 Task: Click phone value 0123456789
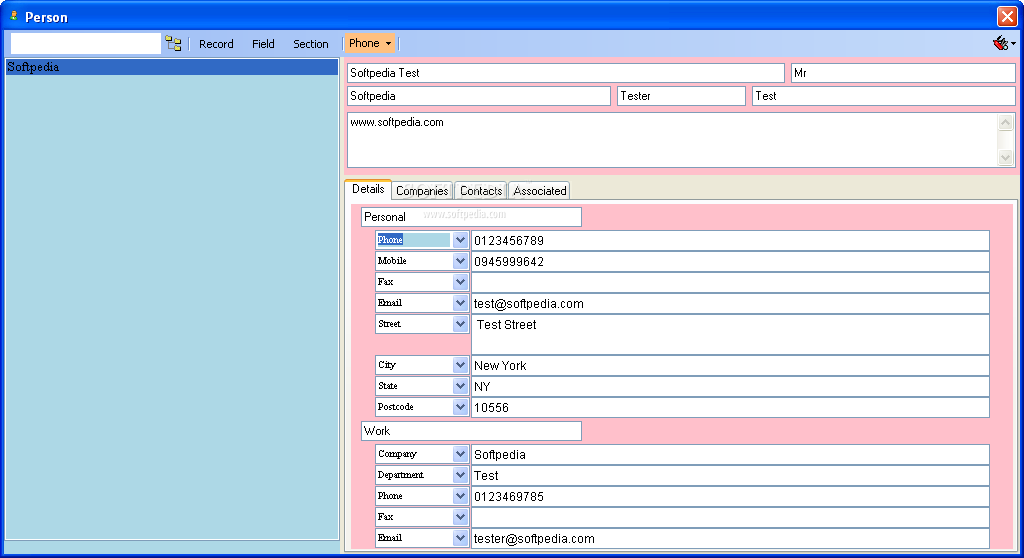click(x=730, y=240)
